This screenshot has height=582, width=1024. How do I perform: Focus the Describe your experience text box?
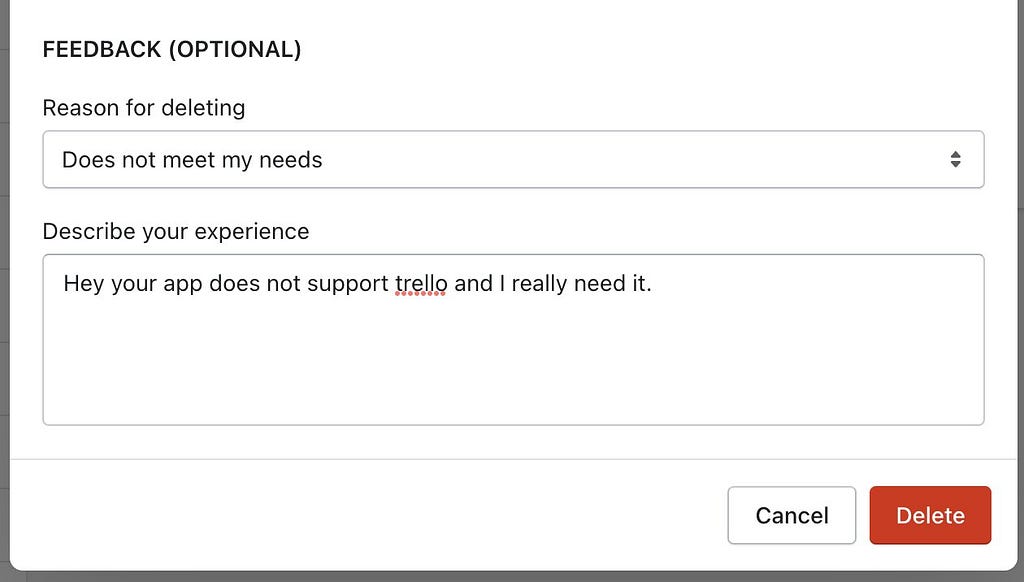click(513, 340)
